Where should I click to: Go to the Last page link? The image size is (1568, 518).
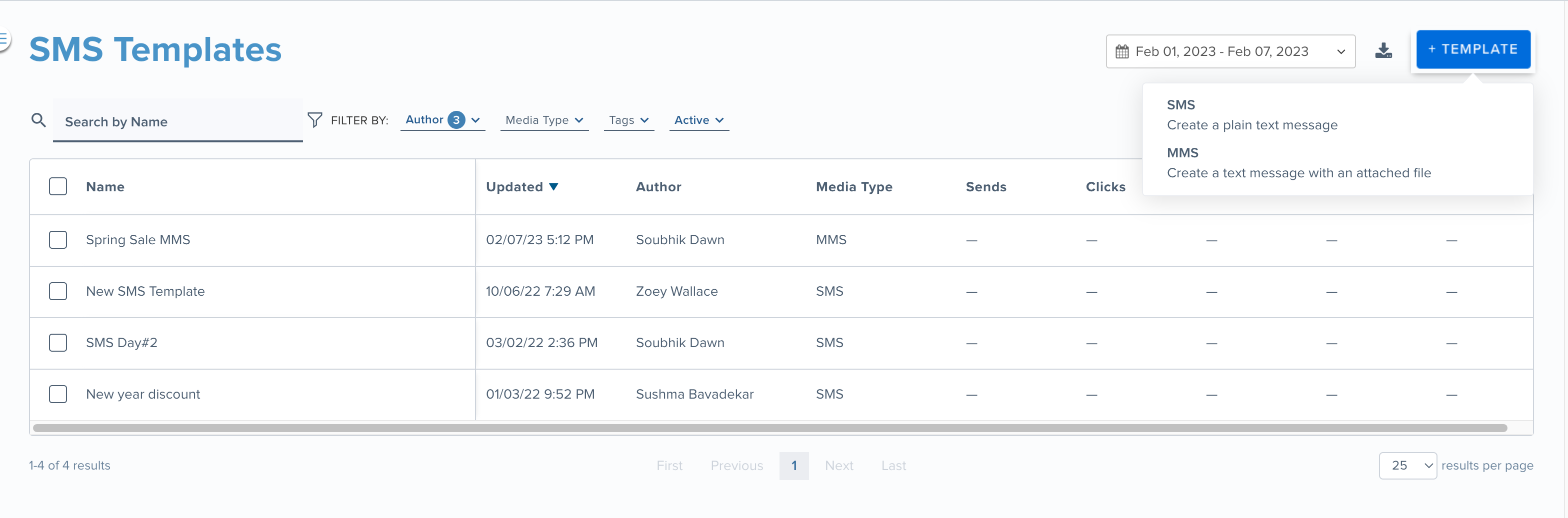(x=893, y=466)
